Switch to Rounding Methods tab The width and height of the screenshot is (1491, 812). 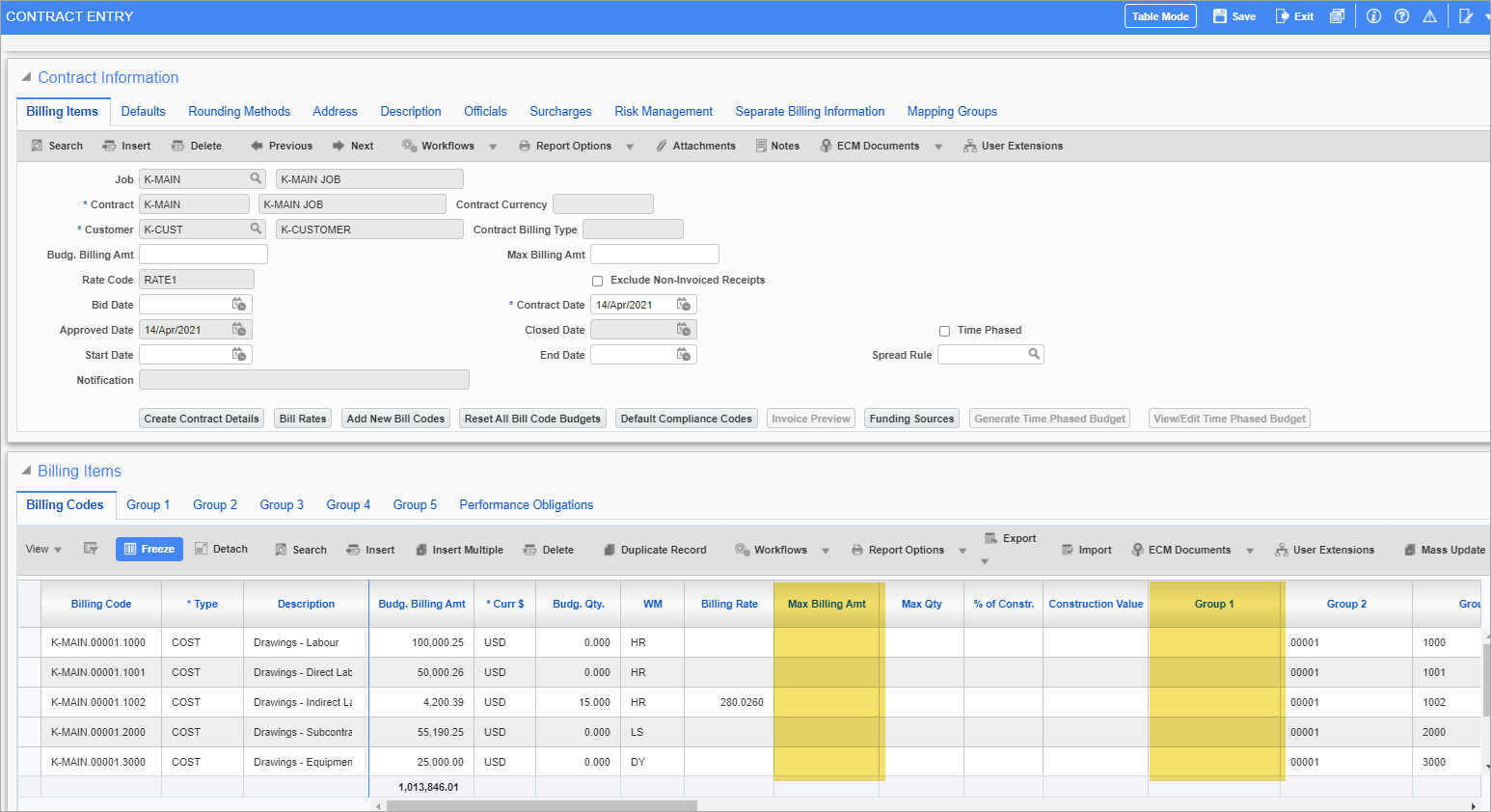click(x=239, y=112)
